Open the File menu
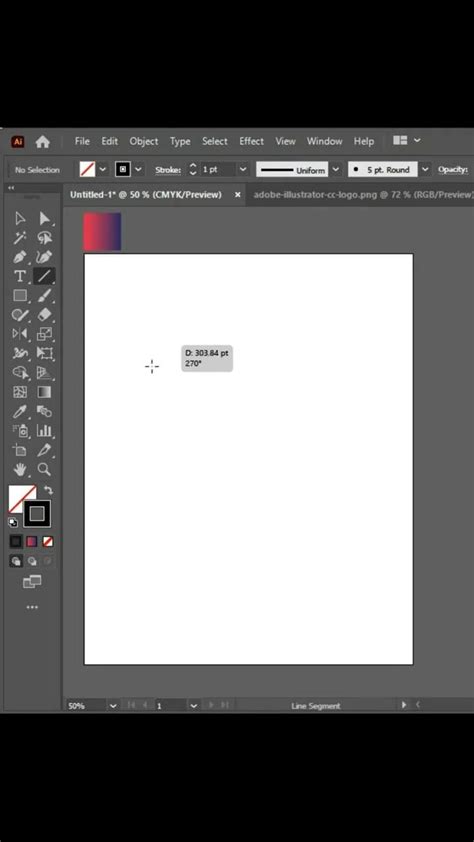Viewport: 474px width, 842px height. click(82, 141)
